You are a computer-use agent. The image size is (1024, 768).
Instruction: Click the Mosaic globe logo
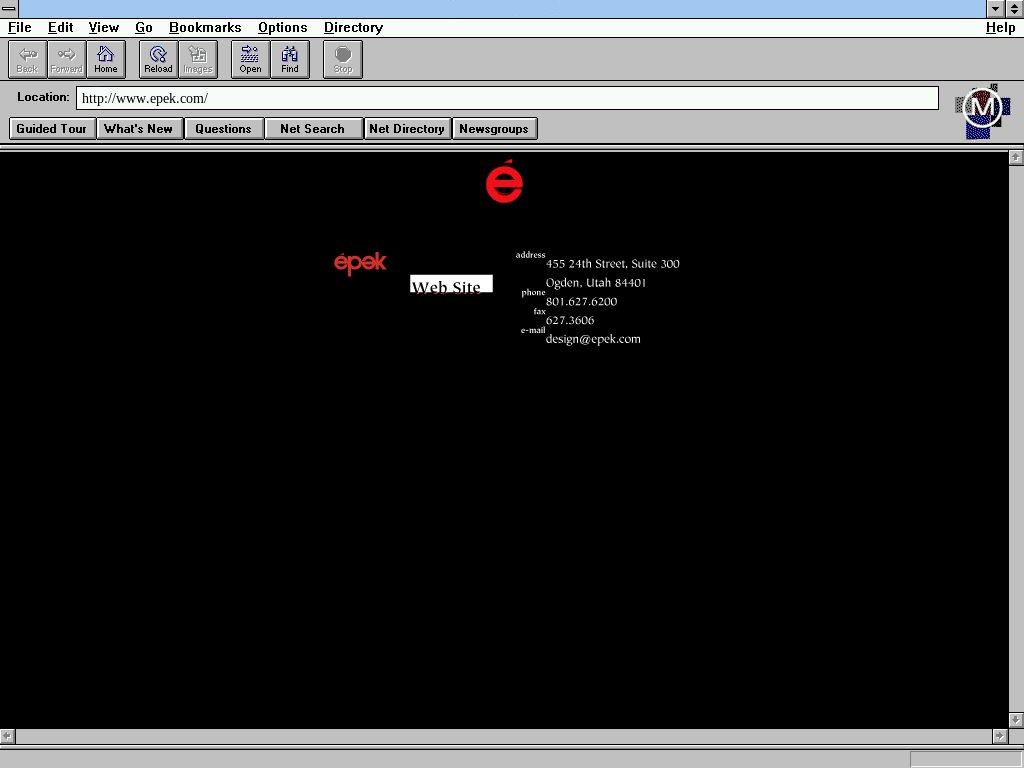[x=981, y=109]
